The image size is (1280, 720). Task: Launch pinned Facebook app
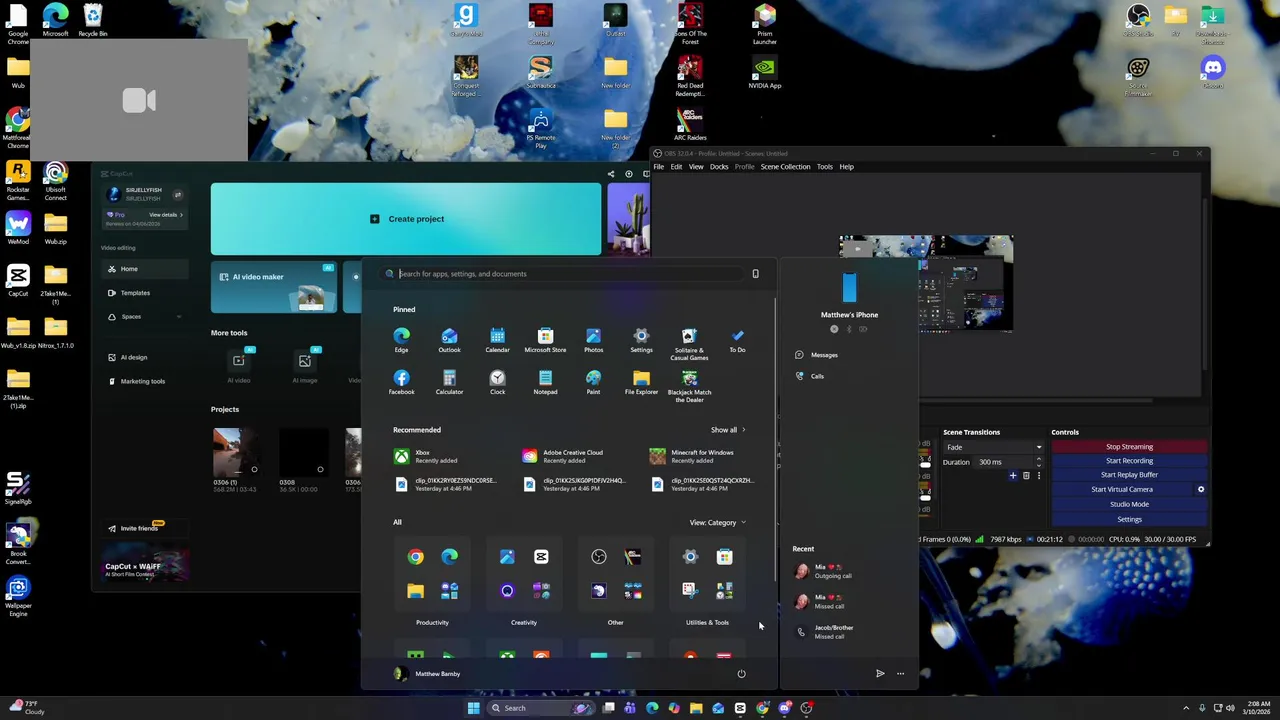coord(401,382)
